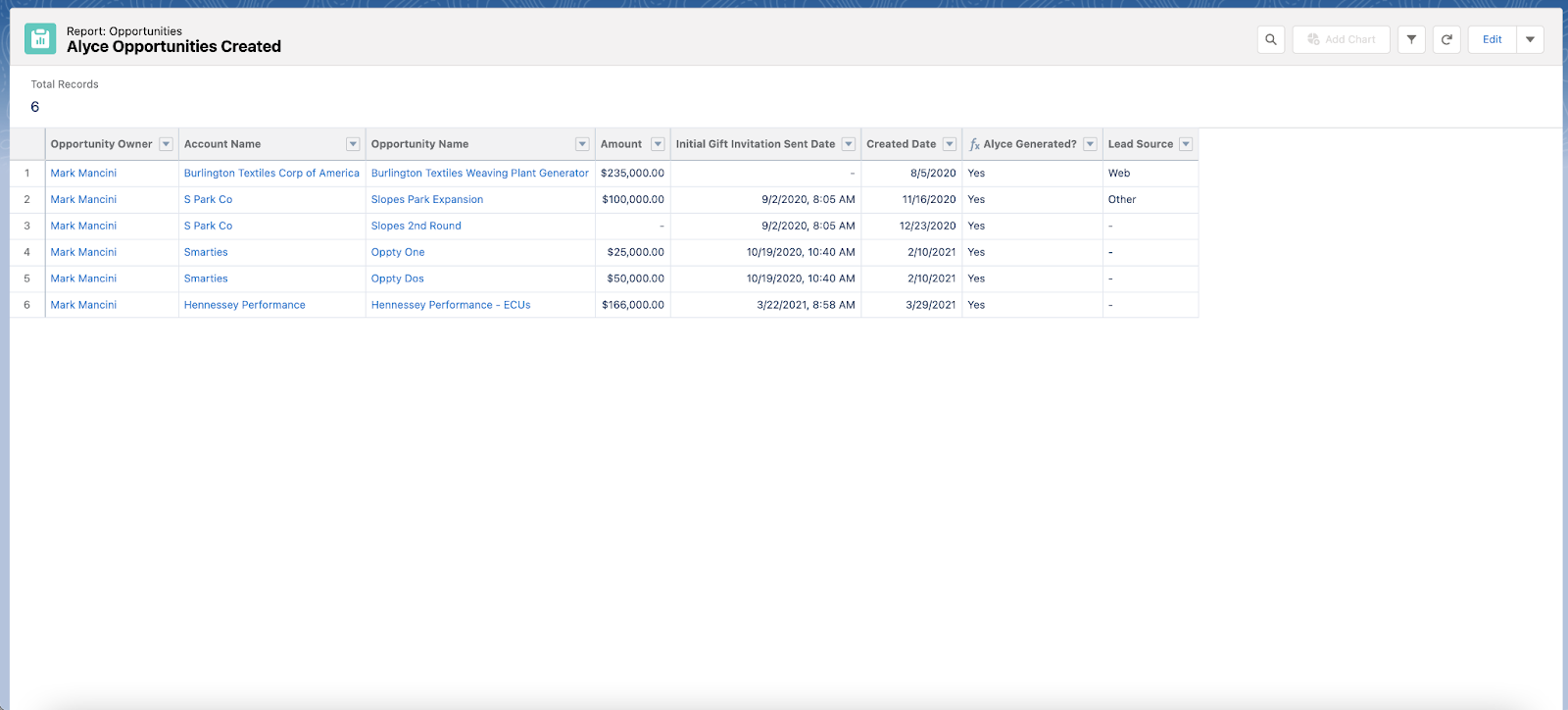Click the Edit button
The height and width of the screenshot is (710, 1568).
pyautogui.click(x=1493, y=39)
